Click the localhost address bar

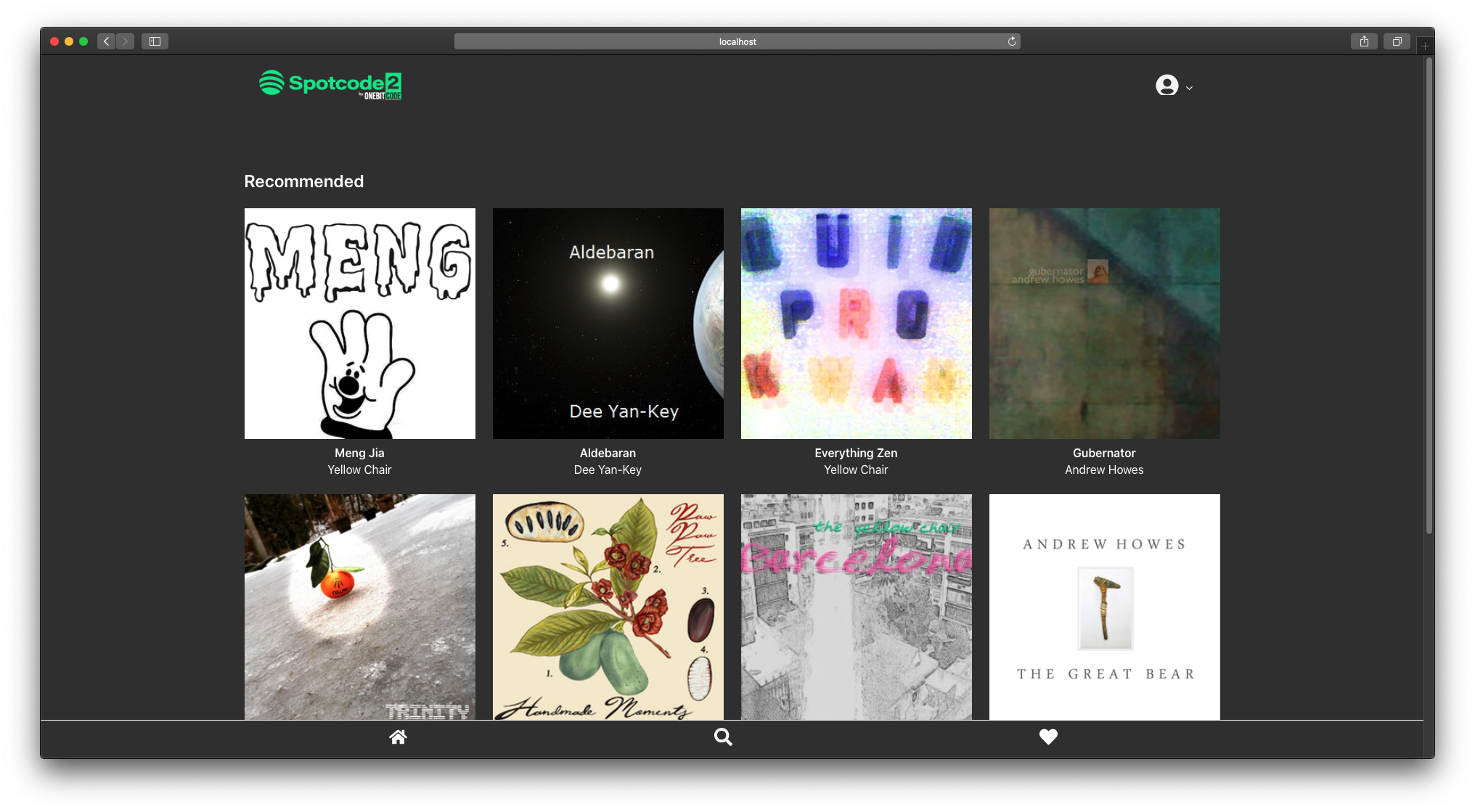pyautogui.click(x=737, y=41)
